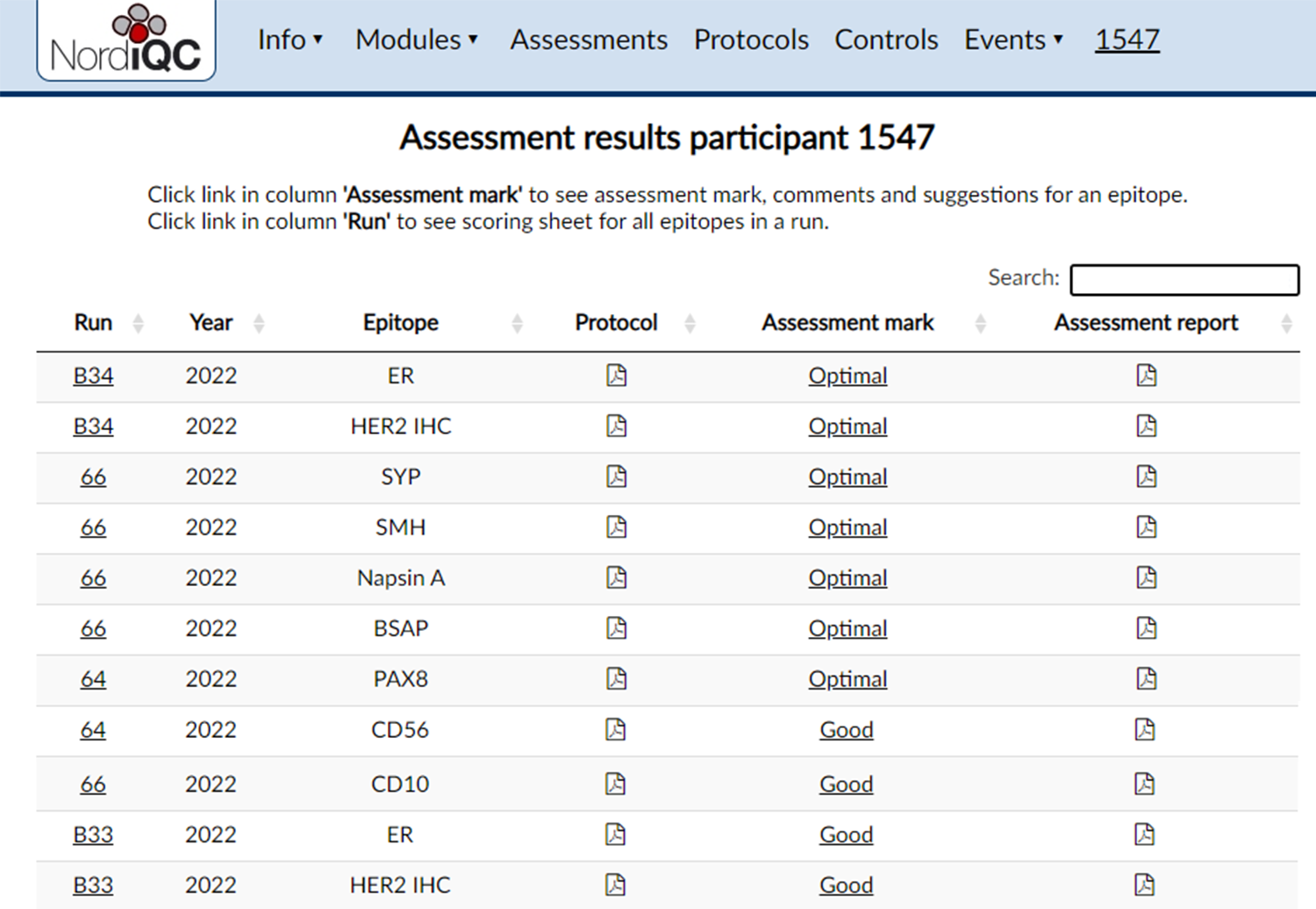
Task: Open assessment report PDF for Napsin A
Action: [1146, 577]
